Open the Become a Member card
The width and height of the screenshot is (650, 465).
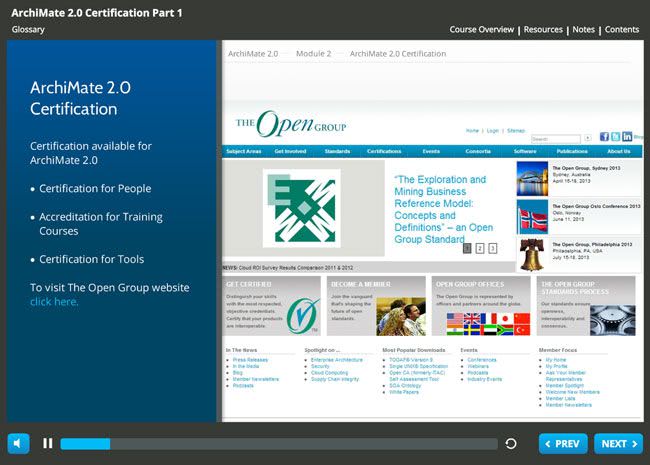point(376,306)
